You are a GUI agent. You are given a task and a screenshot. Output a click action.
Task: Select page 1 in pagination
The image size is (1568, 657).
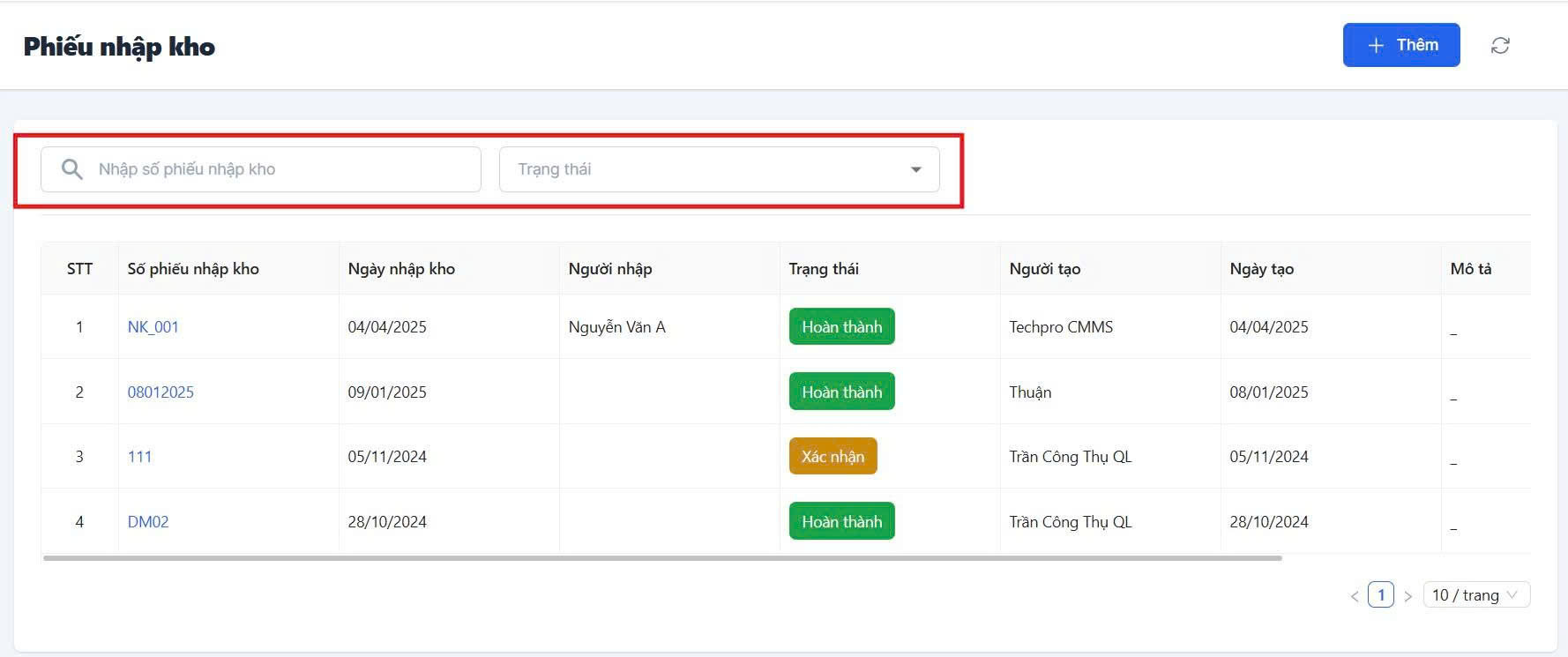click(x=1380, y=595)
